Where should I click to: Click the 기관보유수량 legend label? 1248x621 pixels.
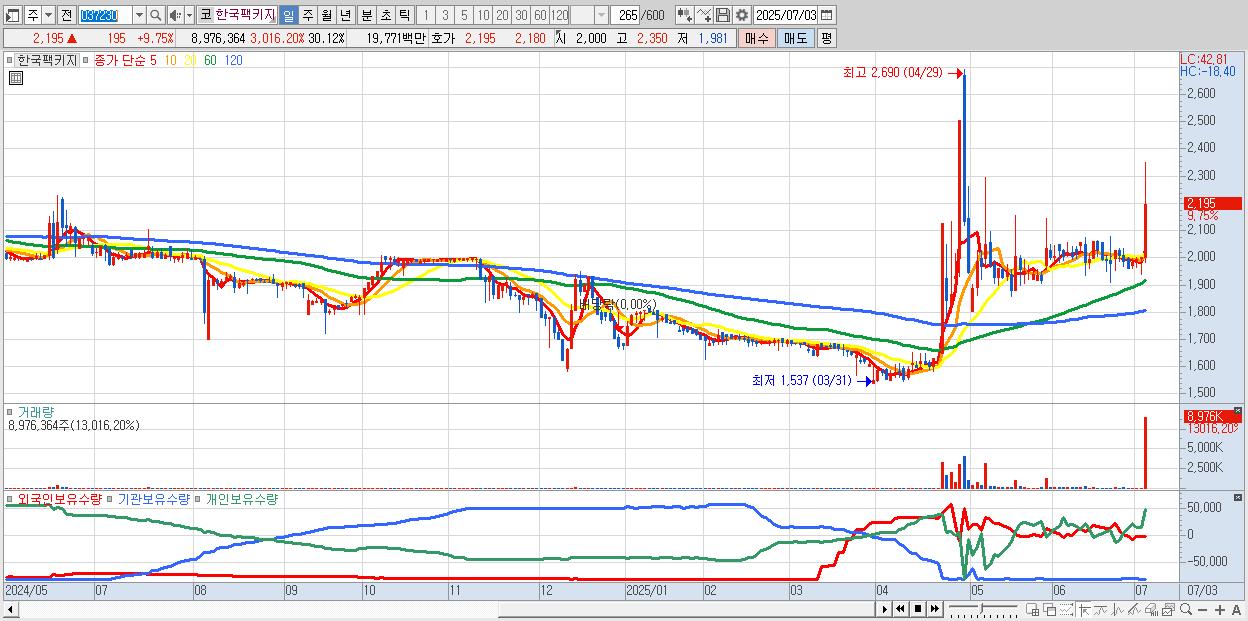152,498
